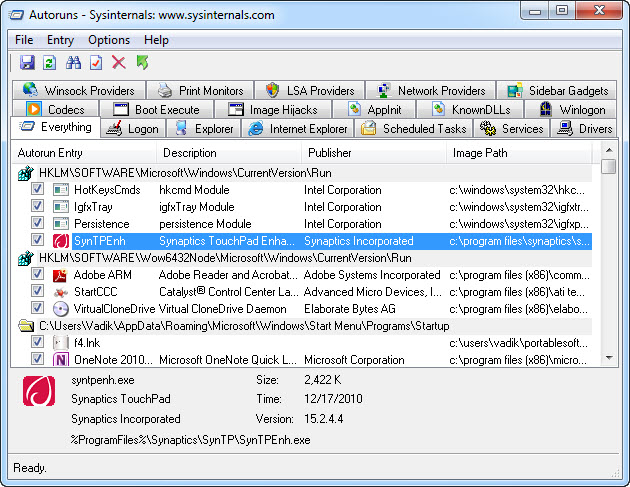Switch to the Logon tab
Image resolution: width=630 pixels, height=487 pixels.
[x=133, y=129]
